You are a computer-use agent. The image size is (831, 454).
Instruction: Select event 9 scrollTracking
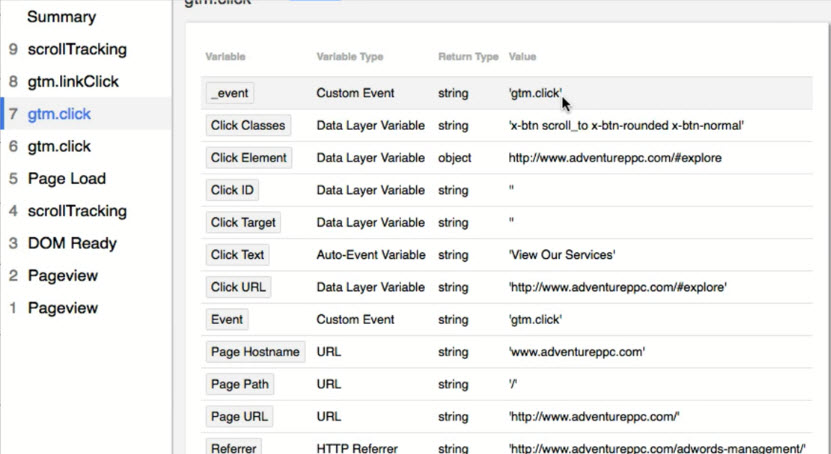76,49
